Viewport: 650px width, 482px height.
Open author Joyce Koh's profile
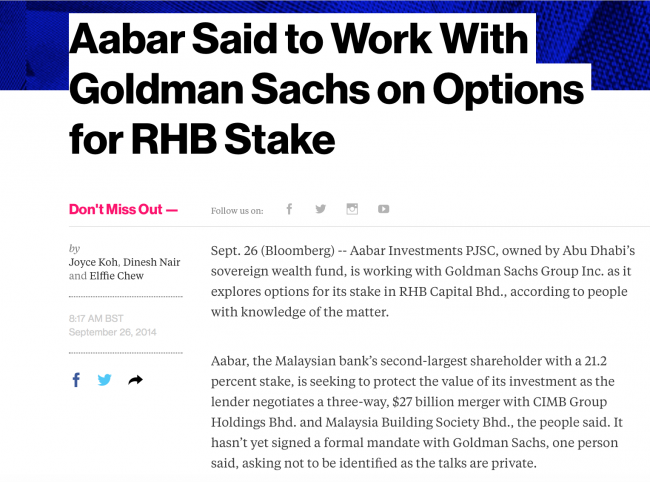[93, 262]
